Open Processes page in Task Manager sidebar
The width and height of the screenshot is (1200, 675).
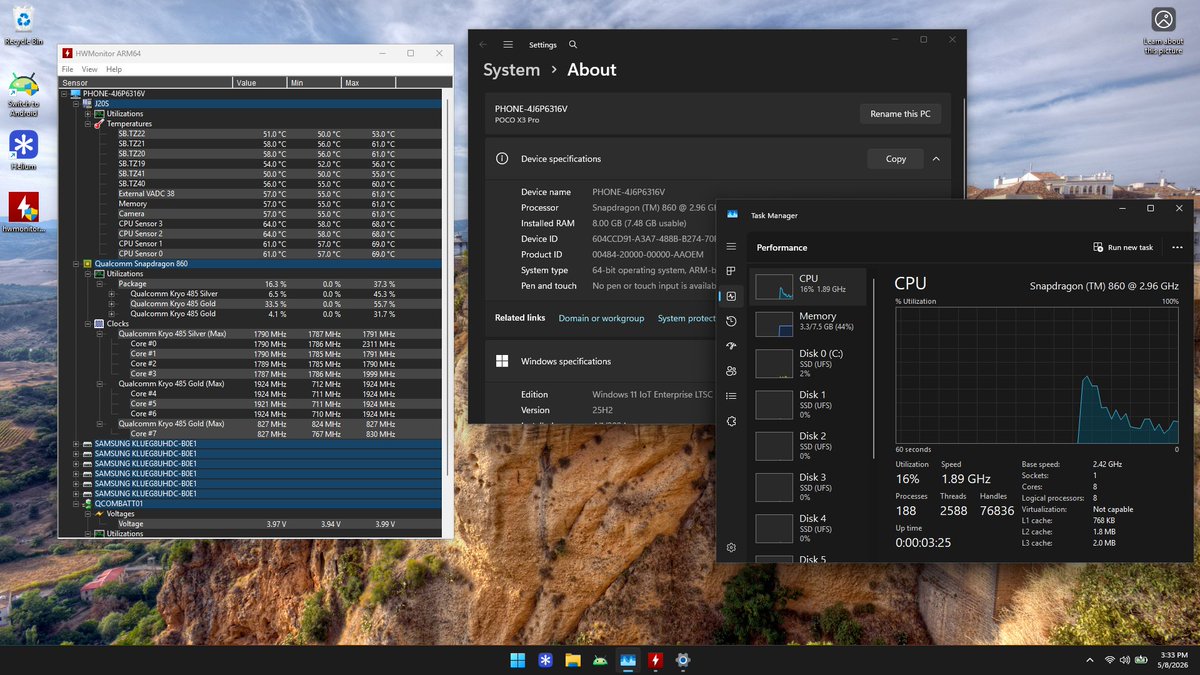tap(731, 271)
